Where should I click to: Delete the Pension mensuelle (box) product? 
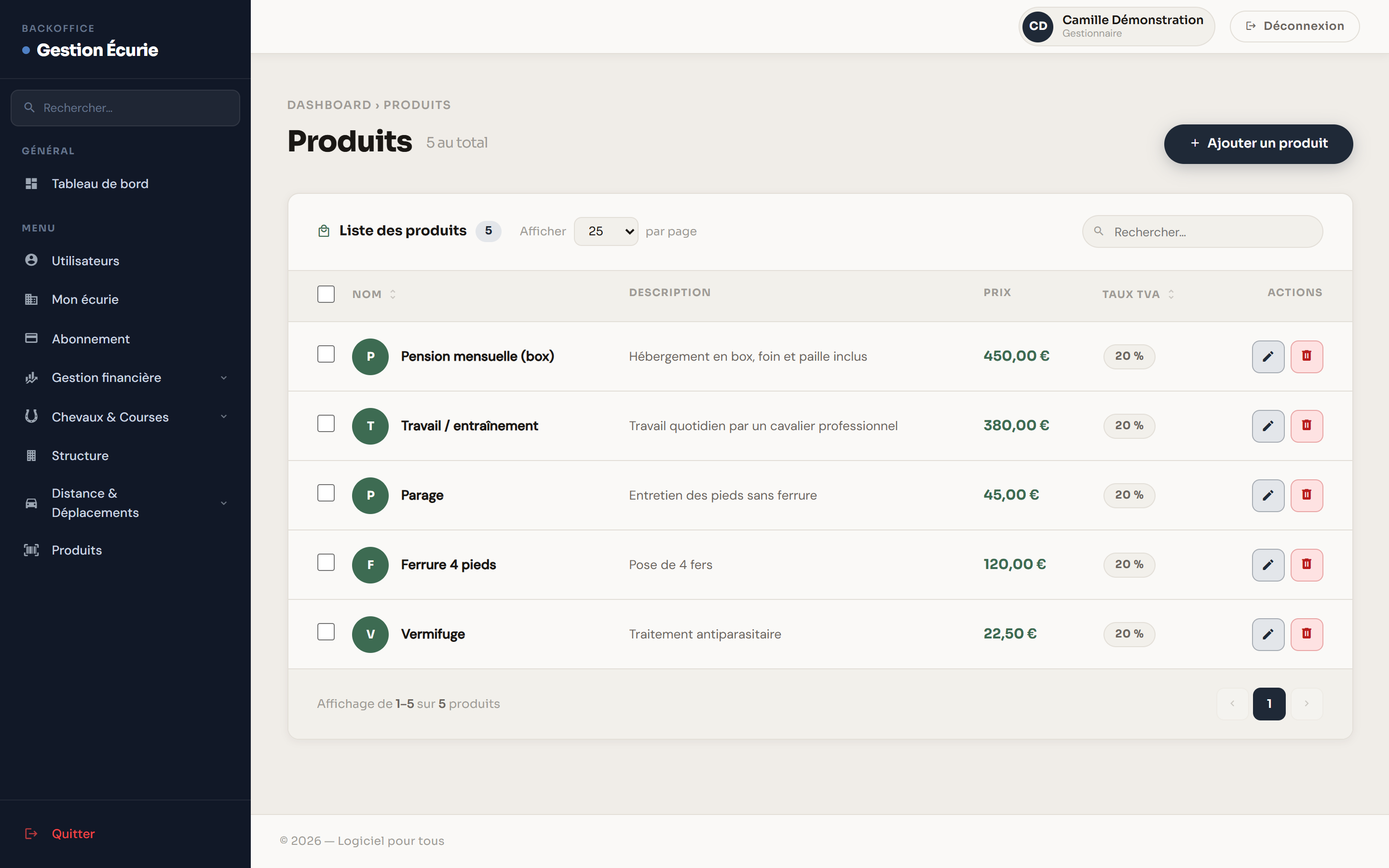(1307, 356)
